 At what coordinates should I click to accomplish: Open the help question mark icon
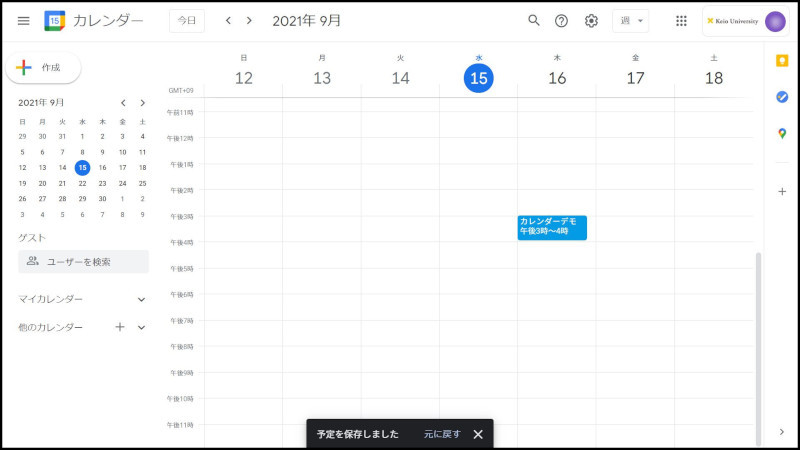tap(562, 21)
